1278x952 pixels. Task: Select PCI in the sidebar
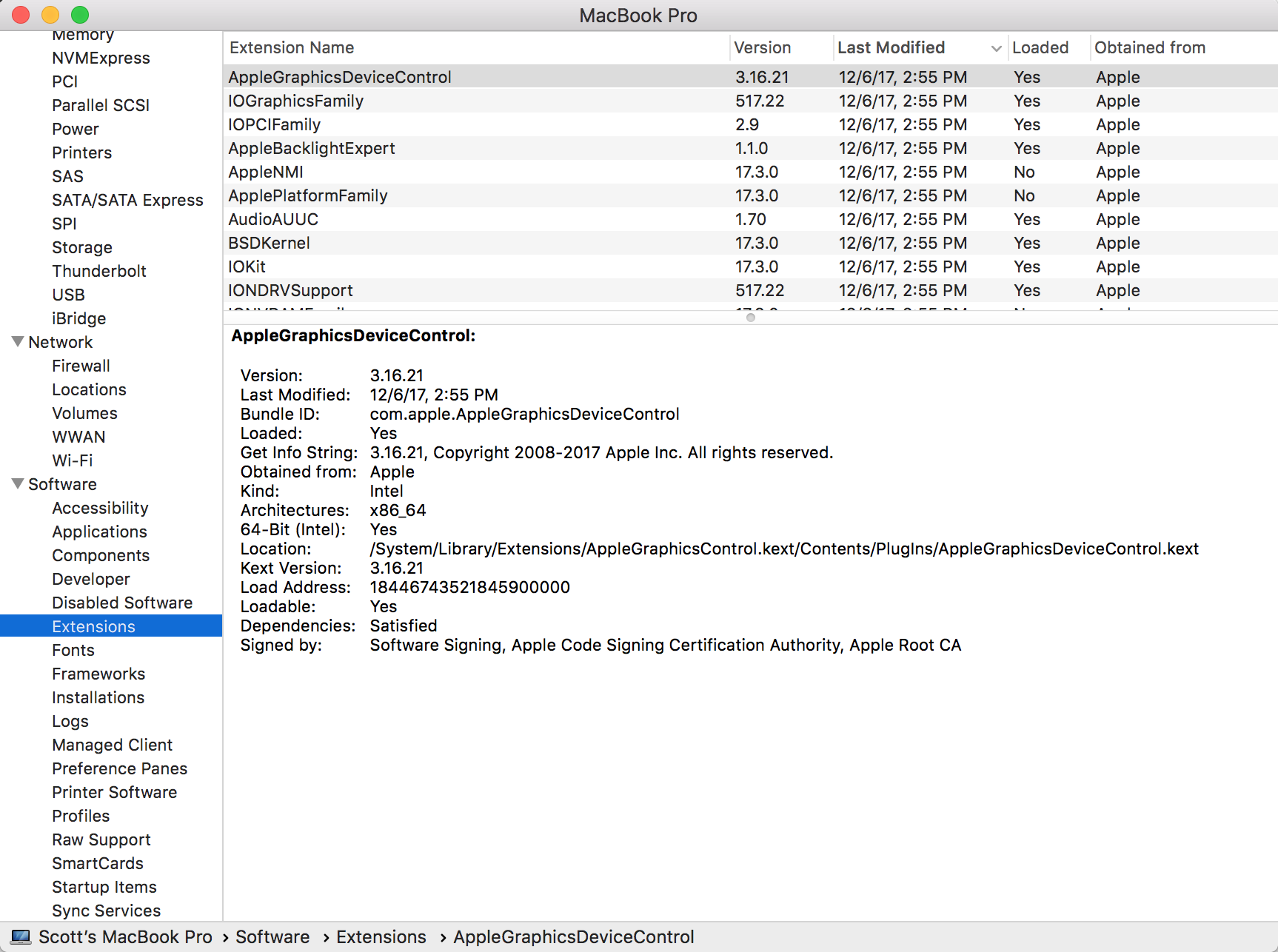click(x=65, y=81)
